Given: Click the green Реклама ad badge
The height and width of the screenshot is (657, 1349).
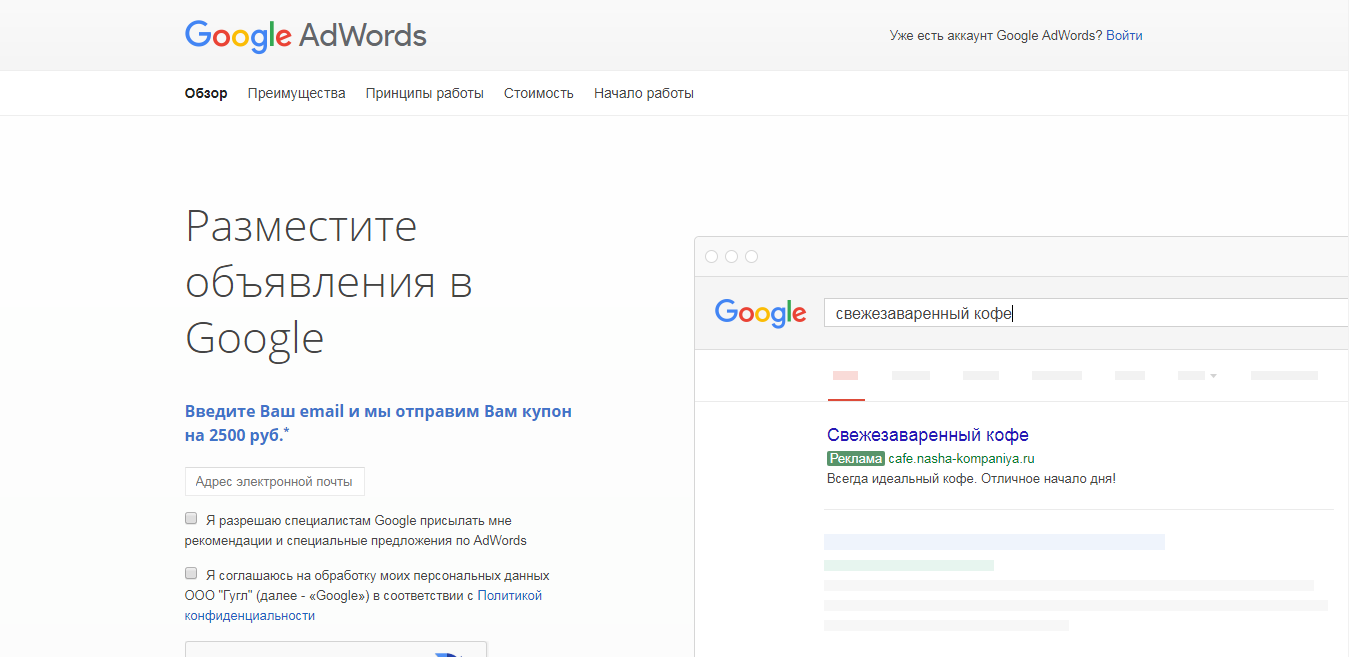Looking at the screenshot, I should [x=856, y=459].
